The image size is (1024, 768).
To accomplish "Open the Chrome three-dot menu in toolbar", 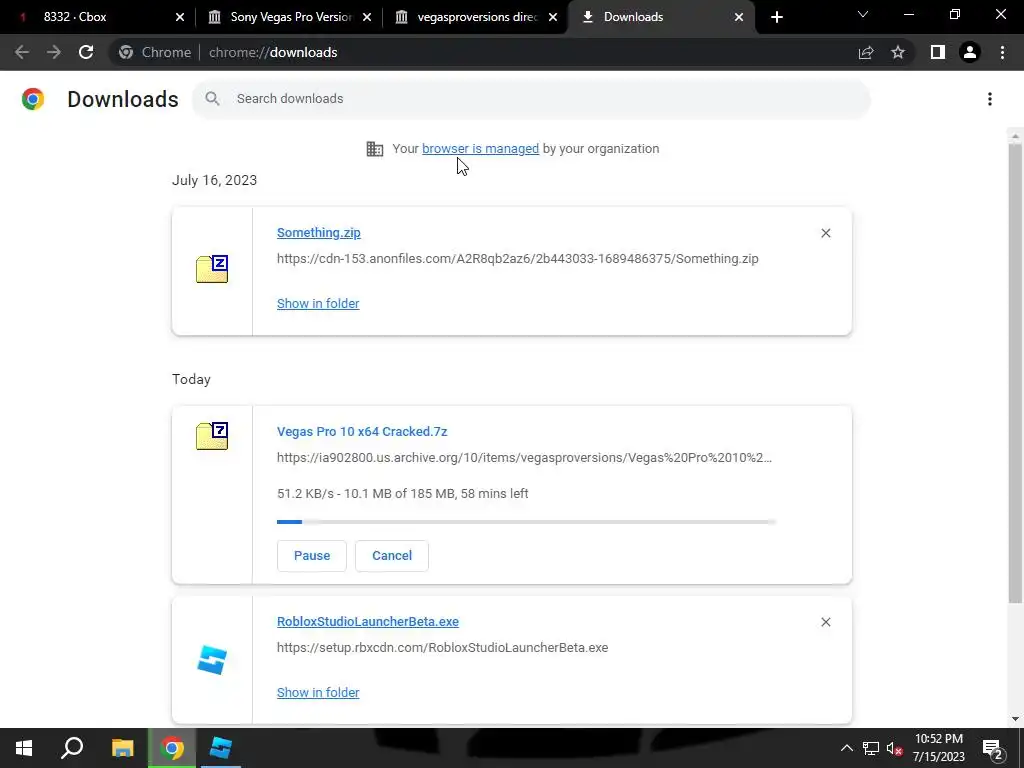I will [1002, 52].
